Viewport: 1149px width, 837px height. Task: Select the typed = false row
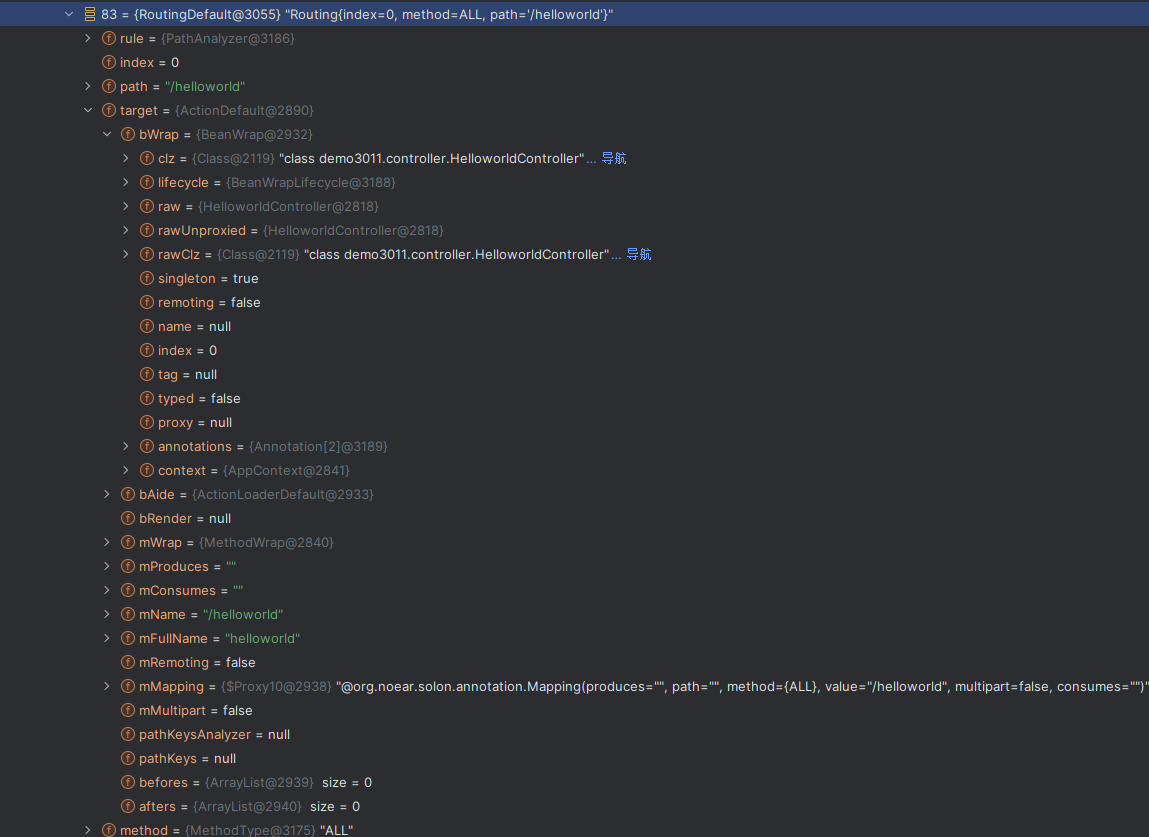[x=574, y=398]
